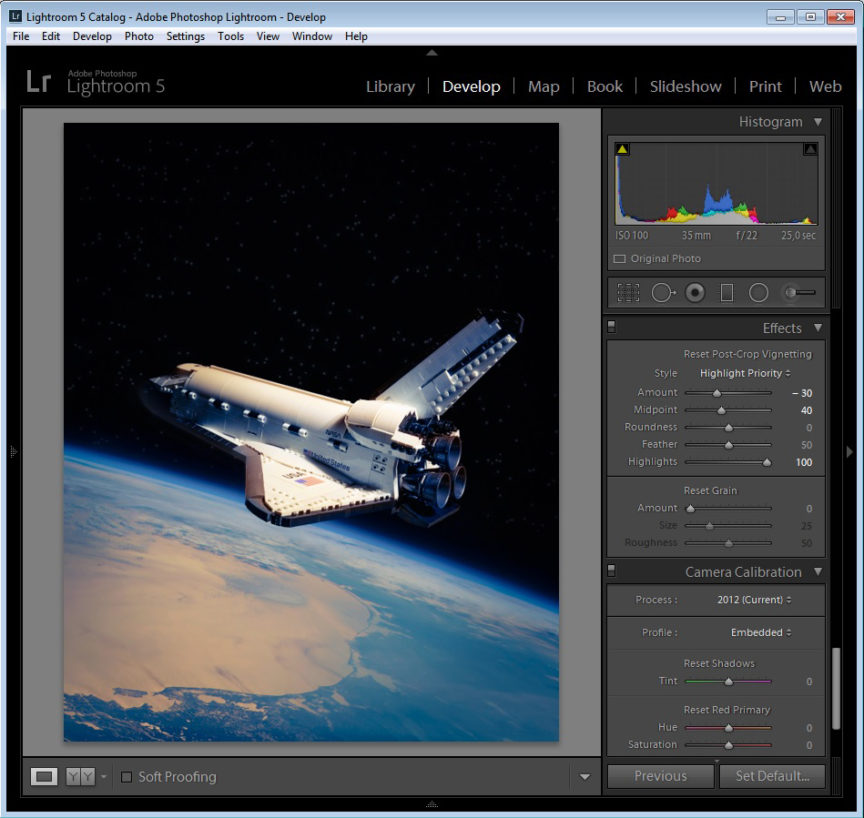Collapse the Histogram panel
Screen dimensions: 864x818
(x=818, y=122)
